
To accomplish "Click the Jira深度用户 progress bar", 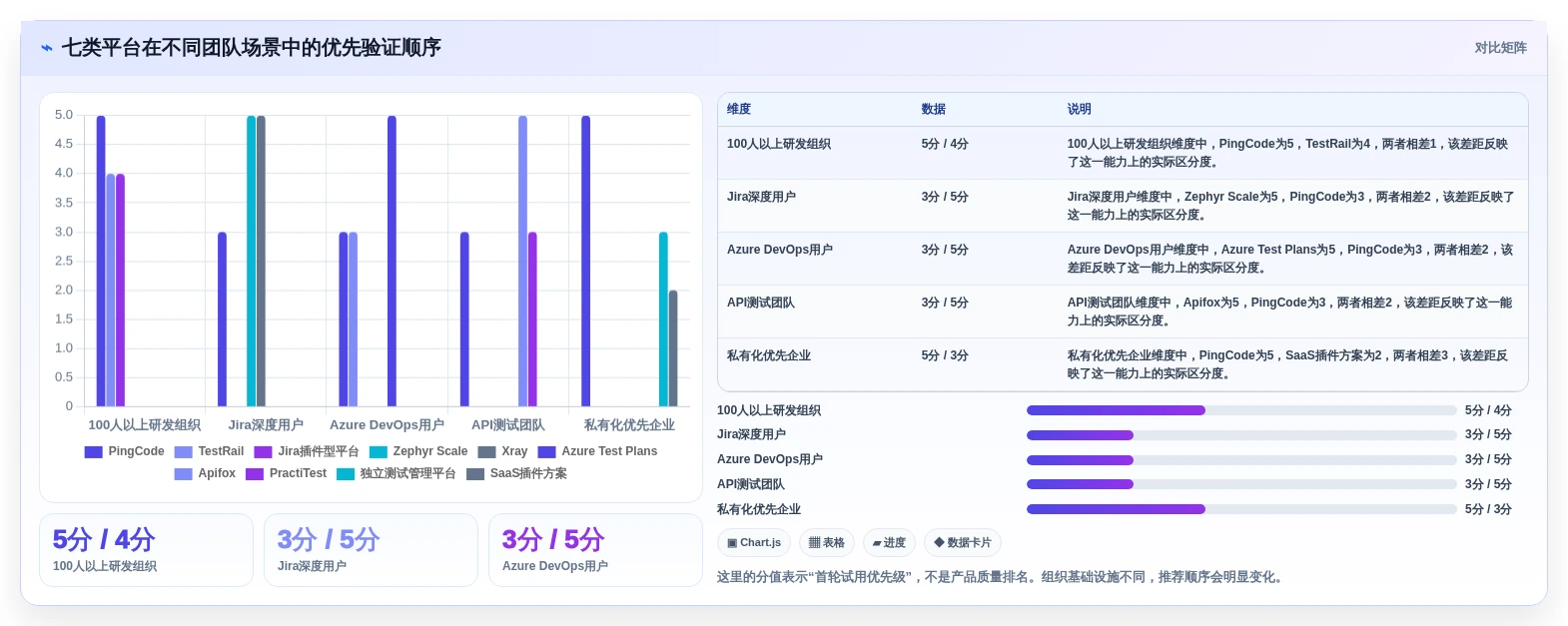I will point(1241,435).
